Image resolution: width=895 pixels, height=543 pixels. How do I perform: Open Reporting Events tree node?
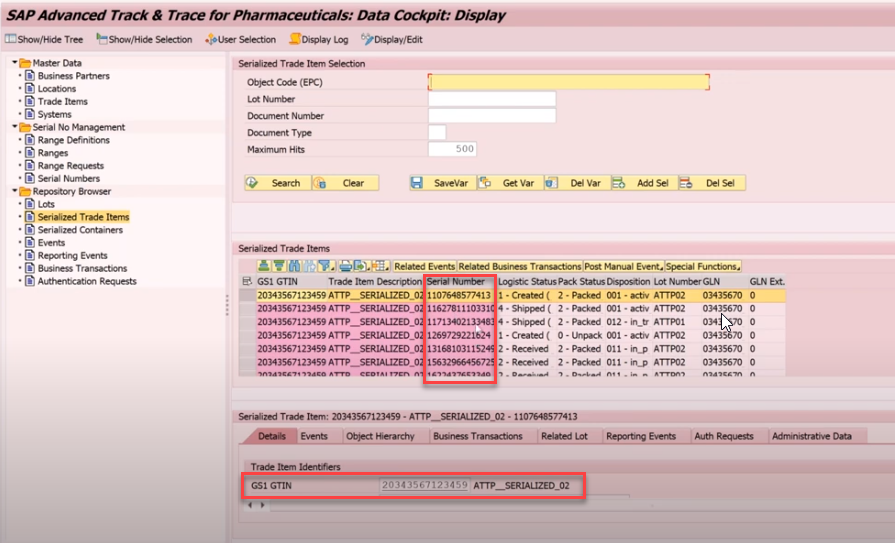[x=72, y=256]
